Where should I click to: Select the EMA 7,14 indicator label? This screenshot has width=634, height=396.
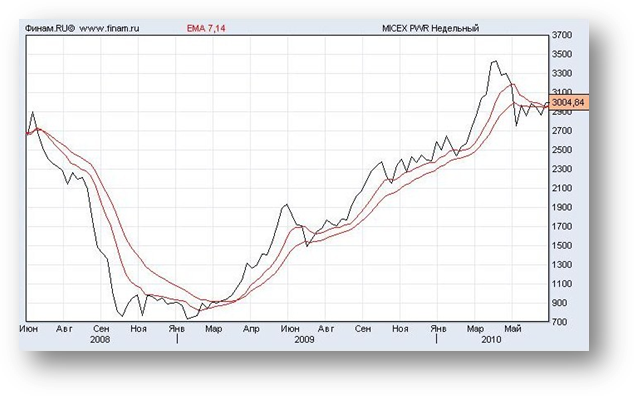tap(206, 28)
